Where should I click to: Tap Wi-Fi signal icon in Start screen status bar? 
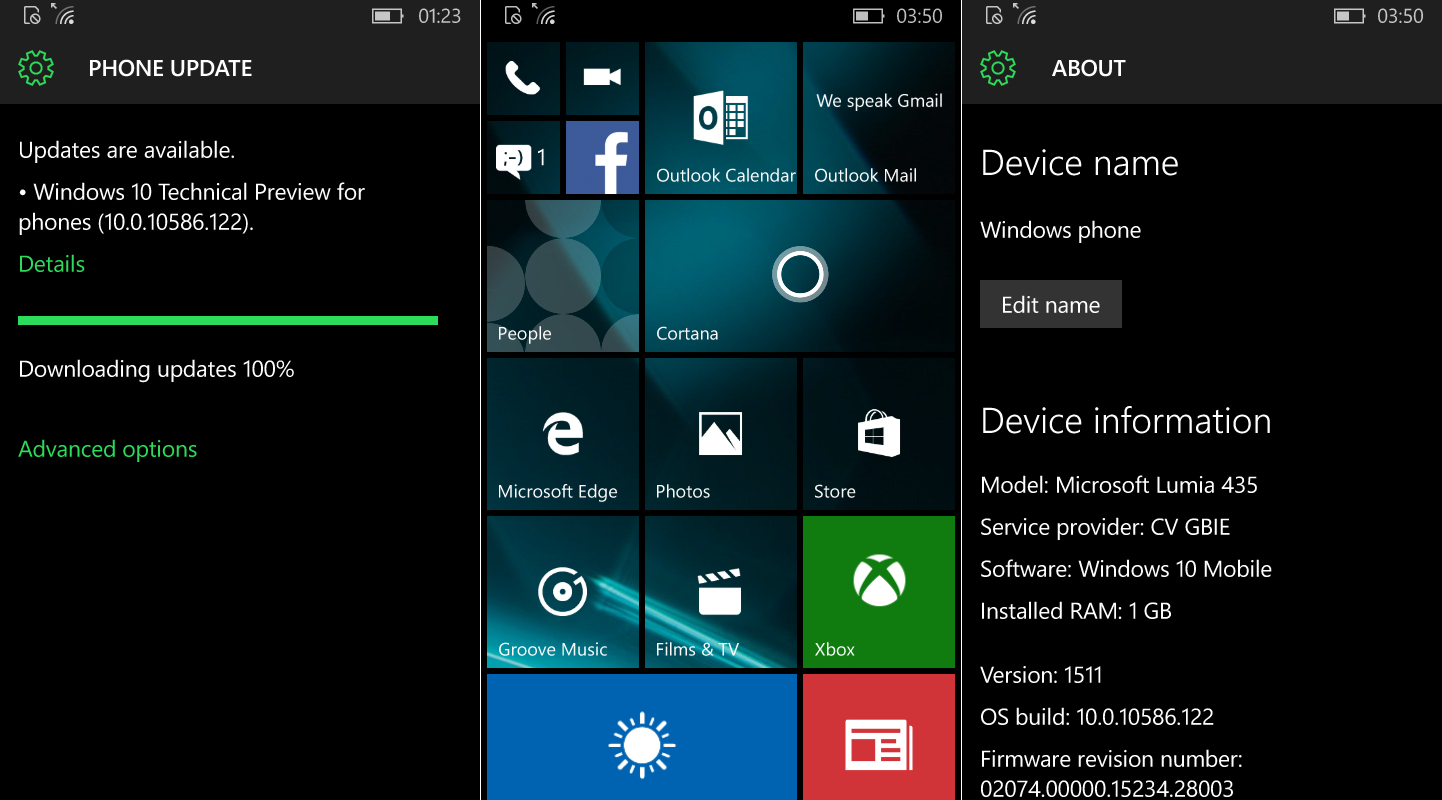pos(545,15)
